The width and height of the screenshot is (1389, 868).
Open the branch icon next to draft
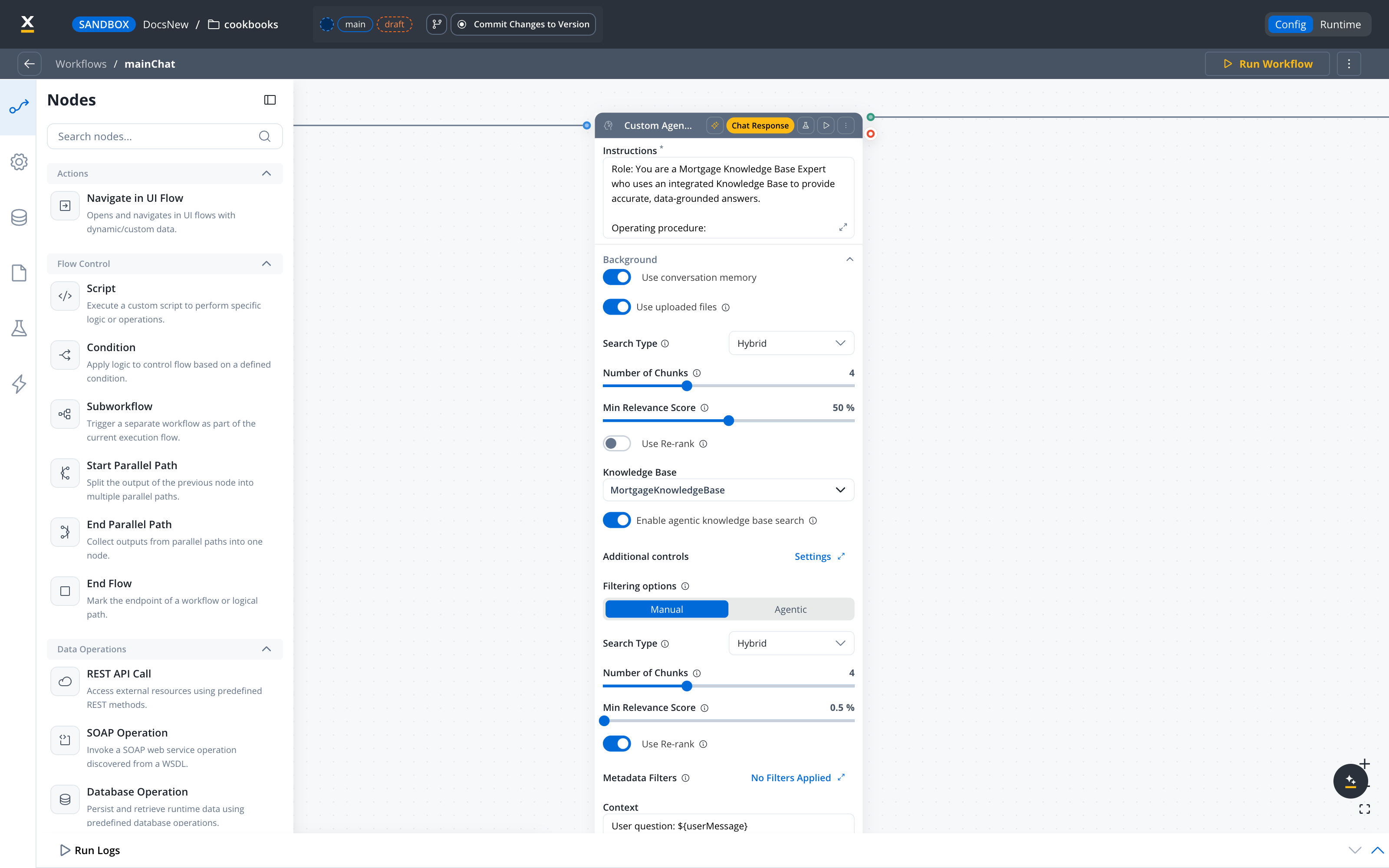tap(437, 24)
